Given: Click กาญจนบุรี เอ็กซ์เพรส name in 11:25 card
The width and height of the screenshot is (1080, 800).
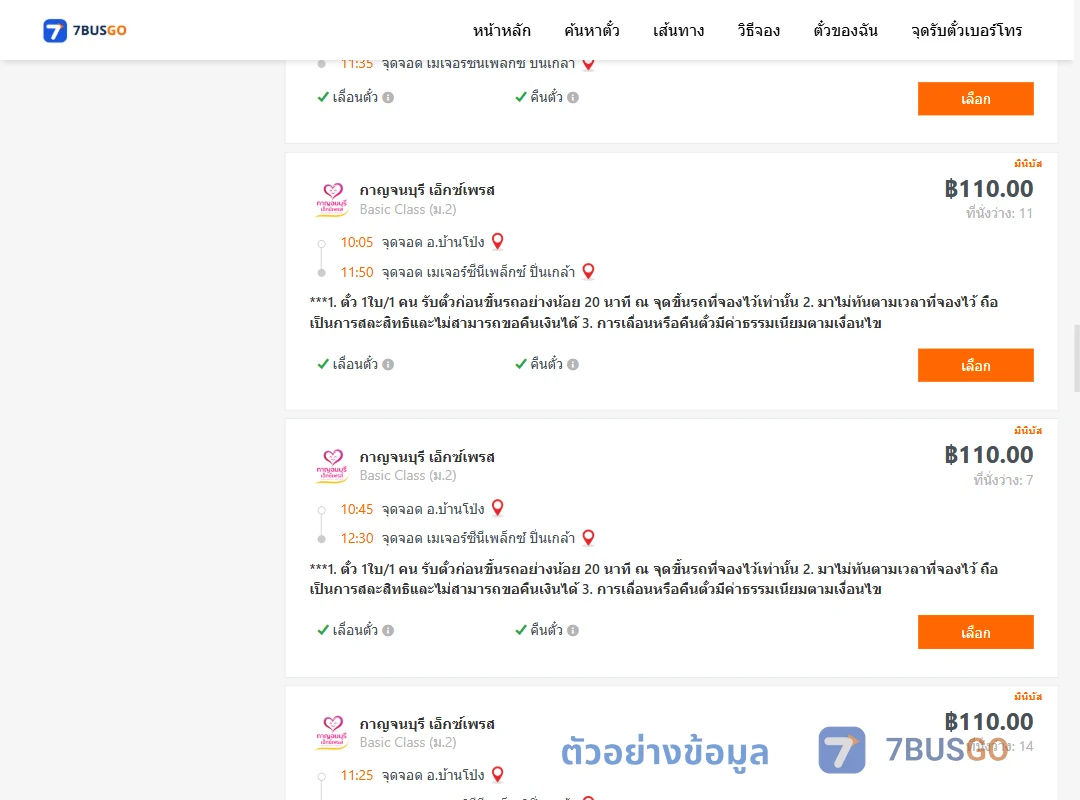Looking at the screenshot, I should click(427, 724).
